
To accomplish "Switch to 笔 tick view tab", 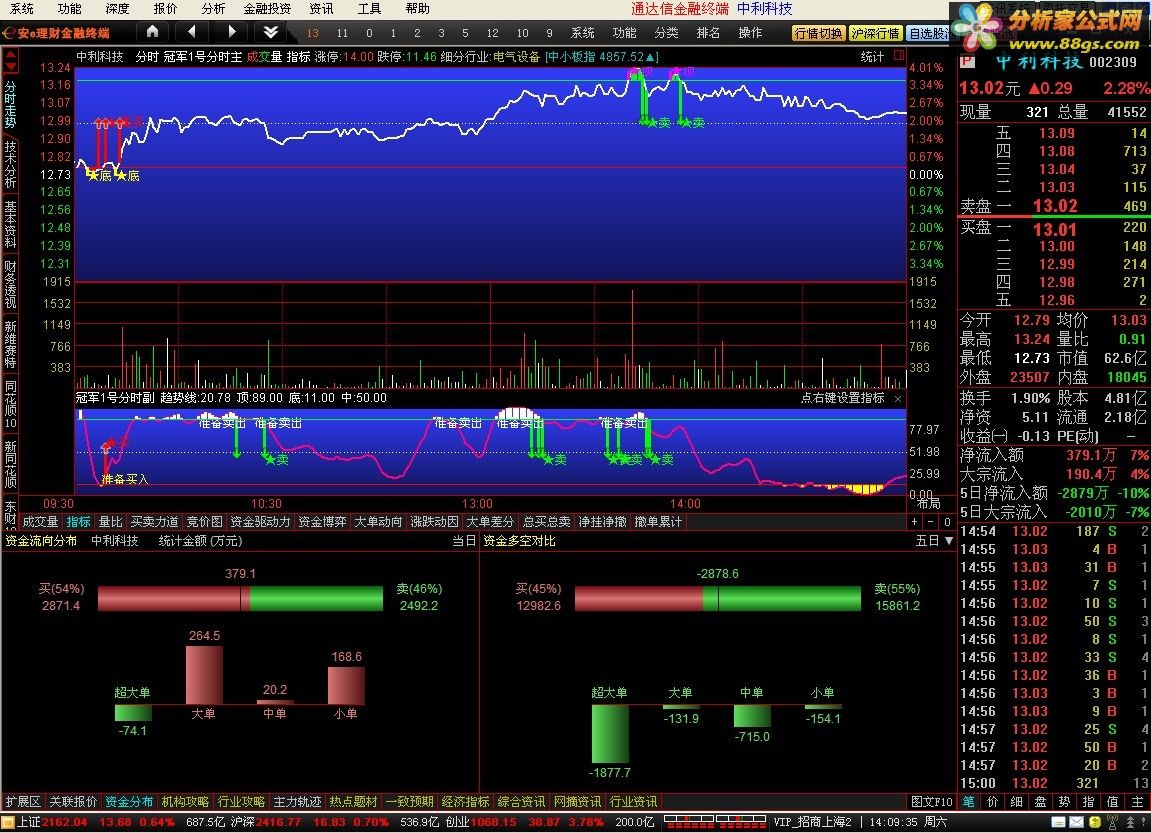I will click(969, 802).
